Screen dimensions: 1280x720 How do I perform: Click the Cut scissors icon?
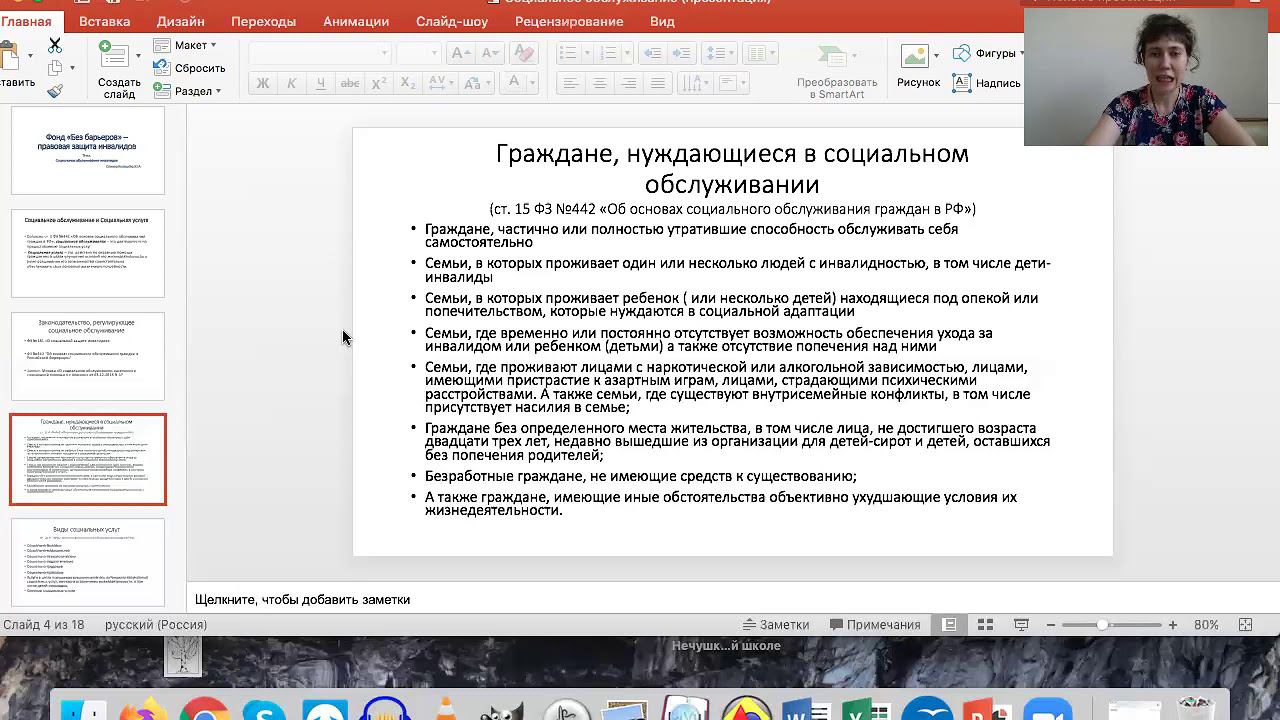[x=55, y=46]
